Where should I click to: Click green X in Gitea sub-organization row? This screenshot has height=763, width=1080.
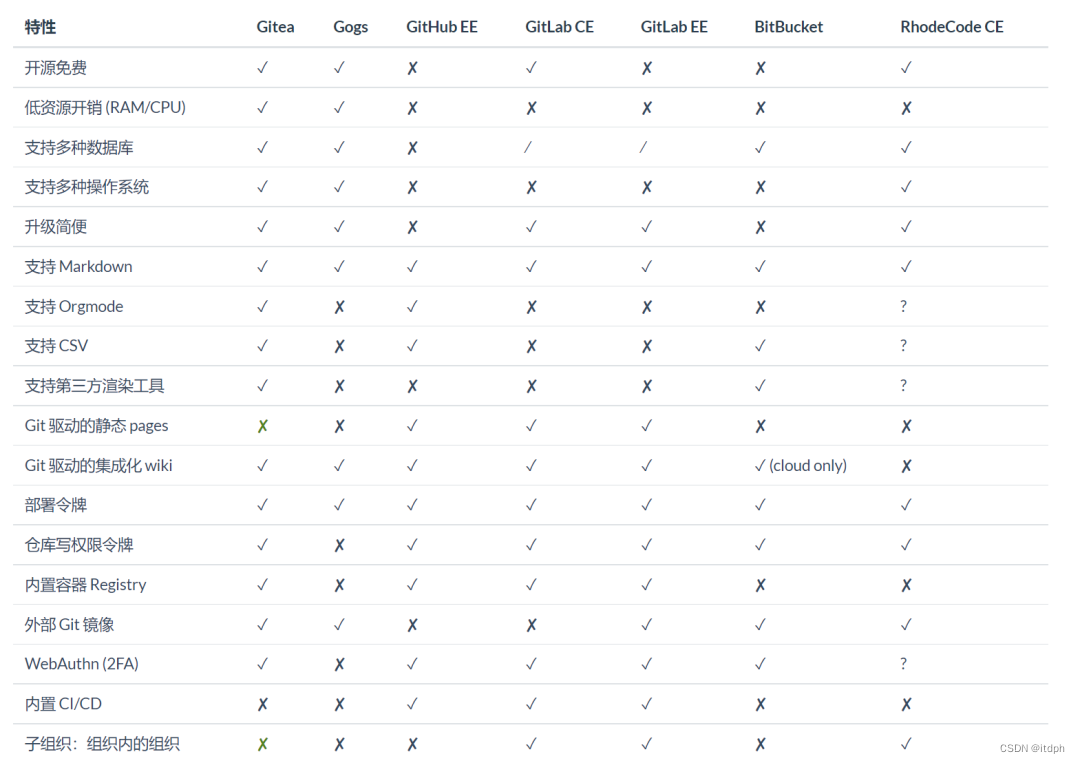click(x=262, y=744)
